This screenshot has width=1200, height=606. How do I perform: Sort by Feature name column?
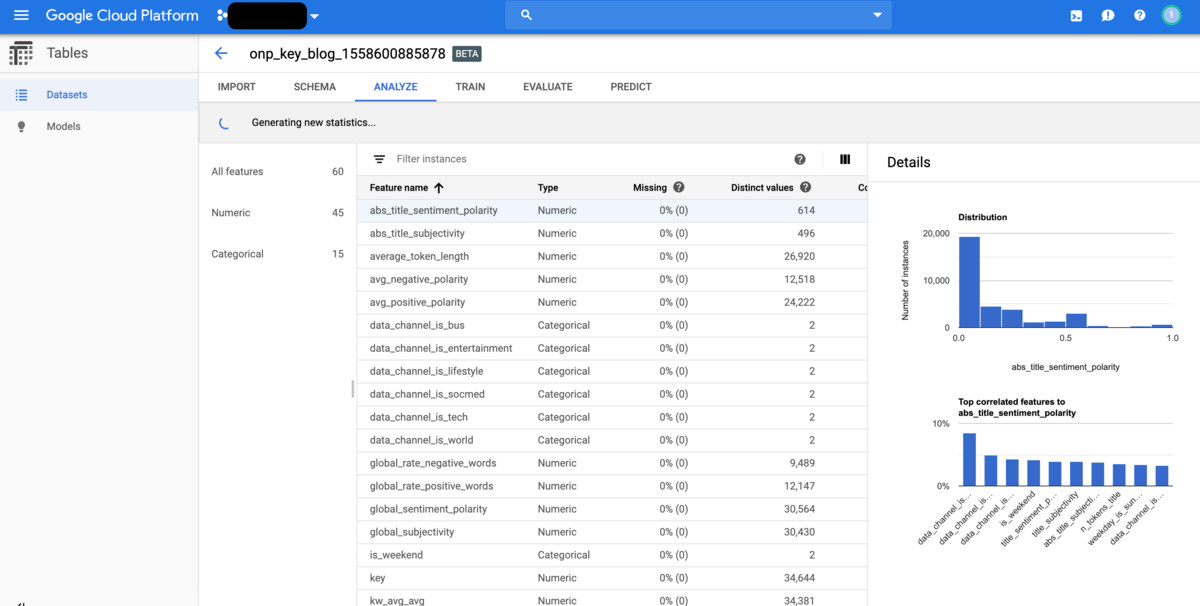(x=399, y=188)
